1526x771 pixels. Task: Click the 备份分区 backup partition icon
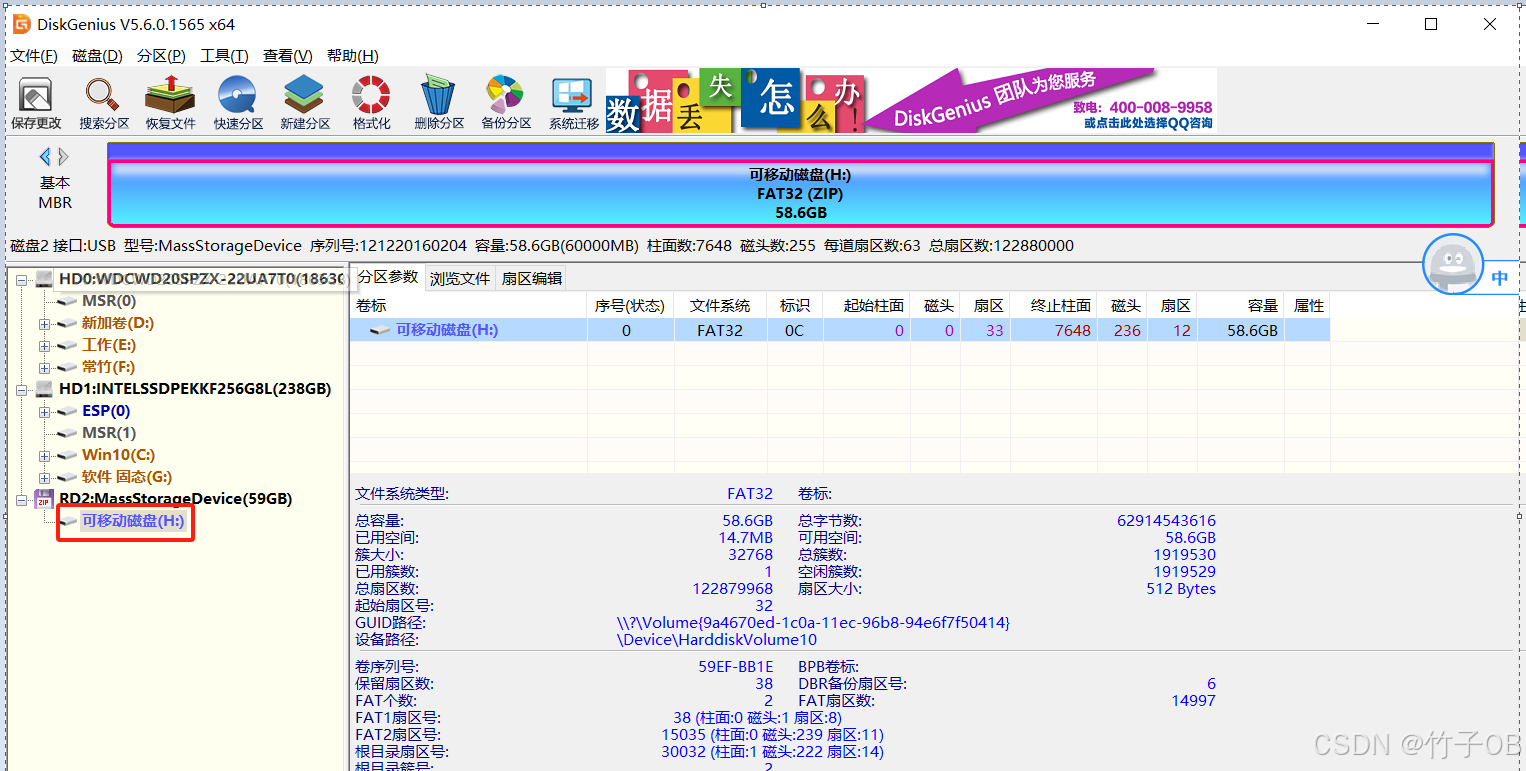pyautogui.click(x=505, y=100)
